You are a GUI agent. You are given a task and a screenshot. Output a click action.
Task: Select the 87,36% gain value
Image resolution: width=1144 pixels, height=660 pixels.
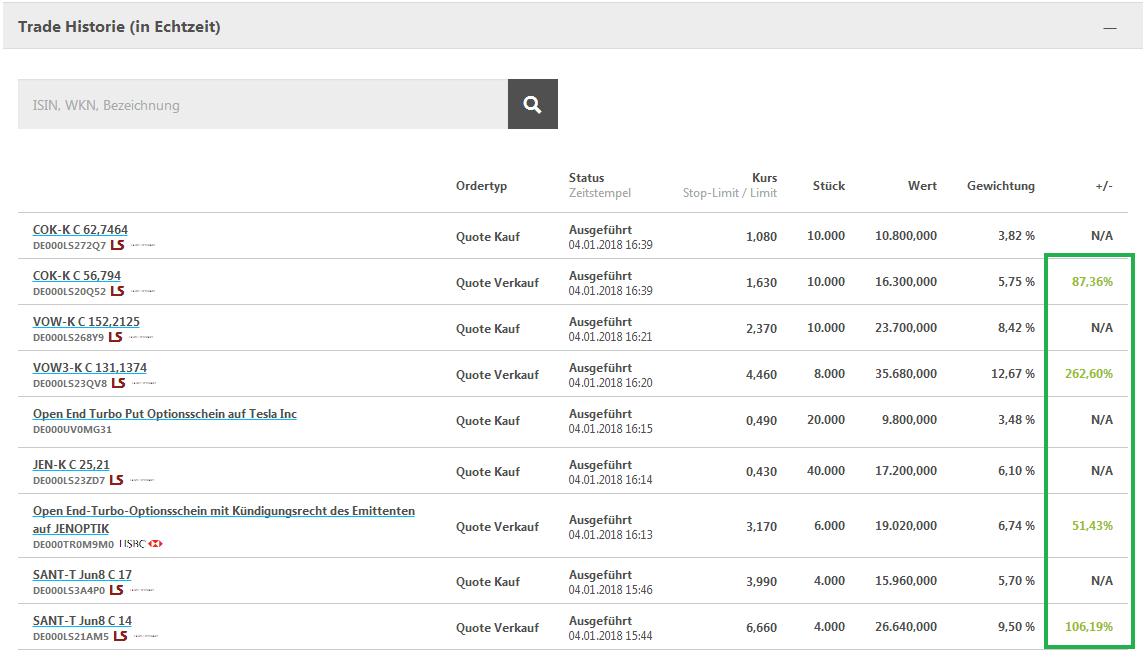click(1092, 282)
